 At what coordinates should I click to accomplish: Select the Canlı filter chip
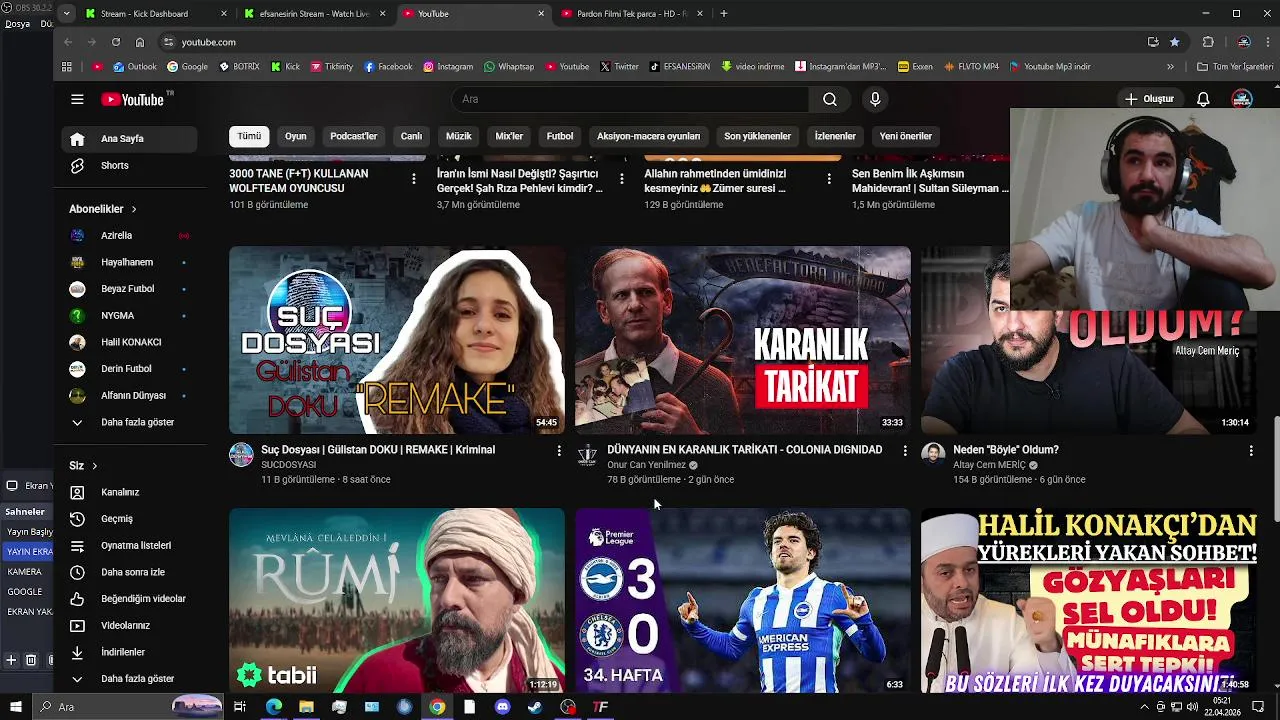(411, 136)
